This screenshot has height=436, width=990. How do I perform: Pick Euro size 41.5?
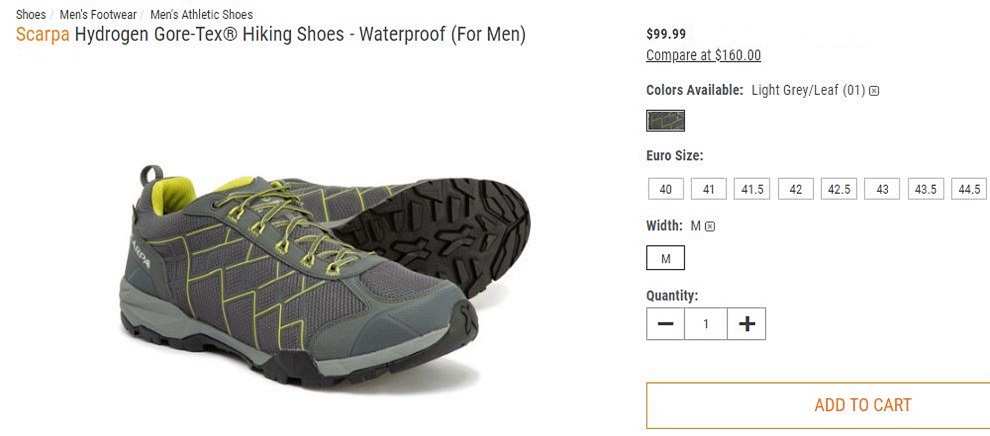click(x=752, y=189)
